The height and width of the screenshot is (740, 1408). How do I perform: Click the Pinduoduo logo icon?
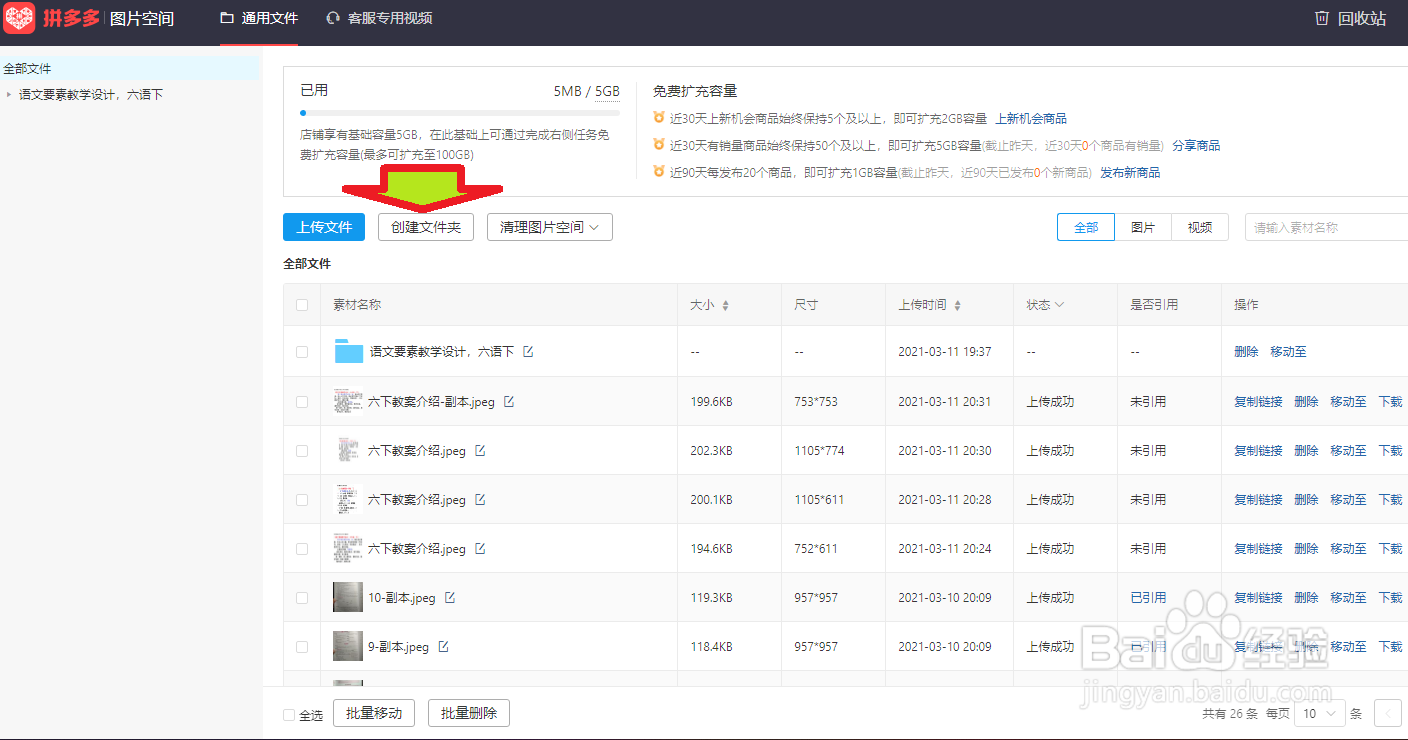18,18
